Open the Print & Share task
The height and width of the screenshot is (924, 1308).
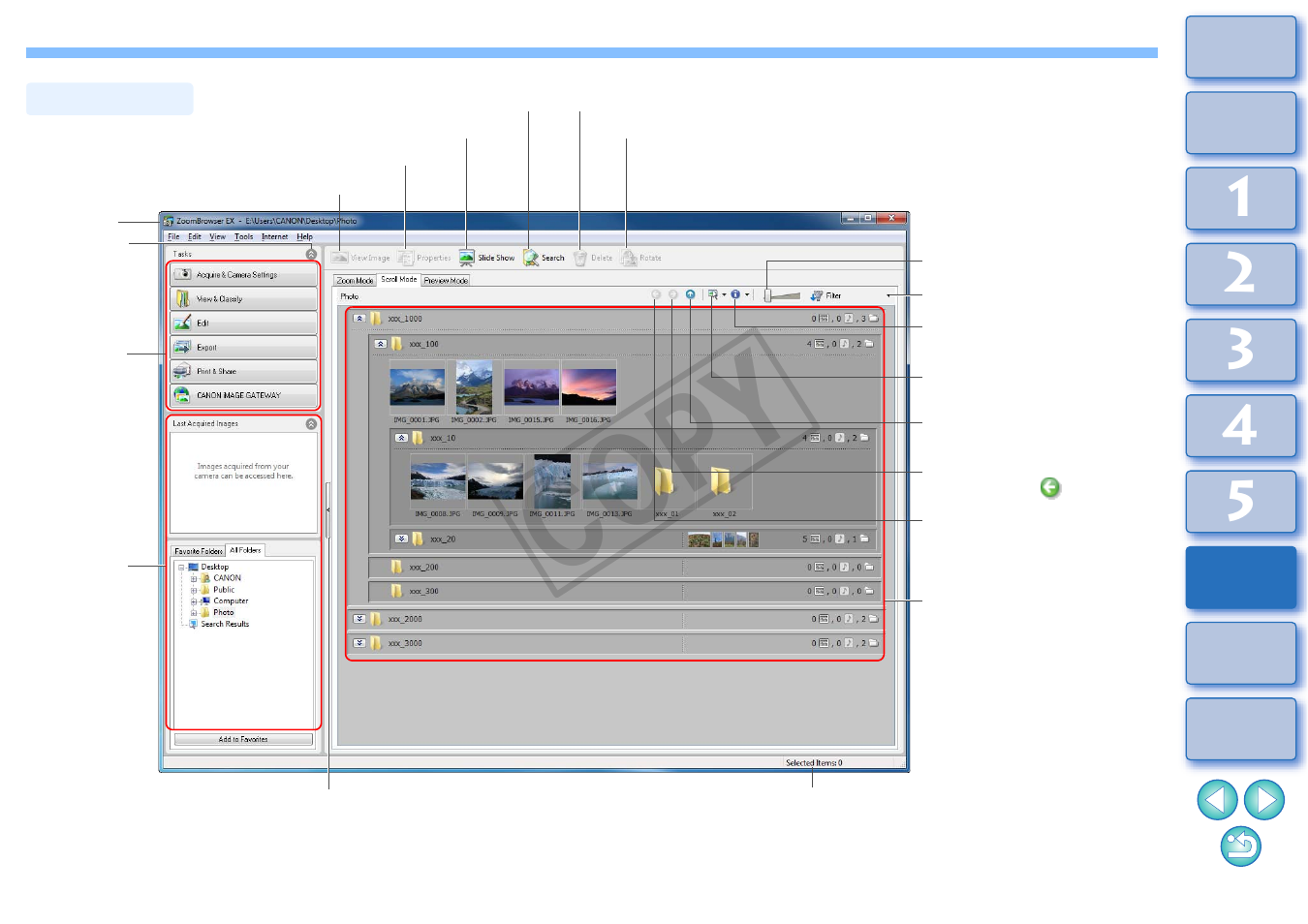coord(243,372)
